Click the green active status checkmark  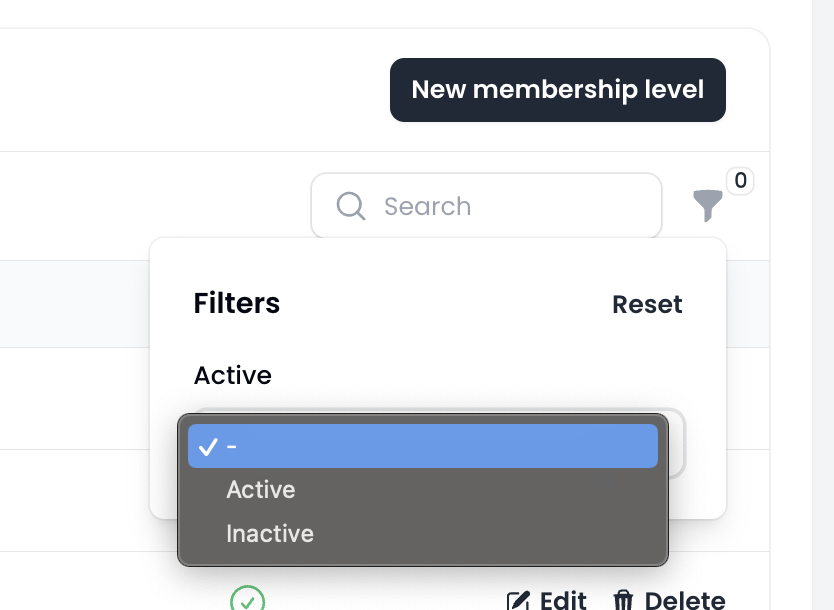tap(247, 598)
